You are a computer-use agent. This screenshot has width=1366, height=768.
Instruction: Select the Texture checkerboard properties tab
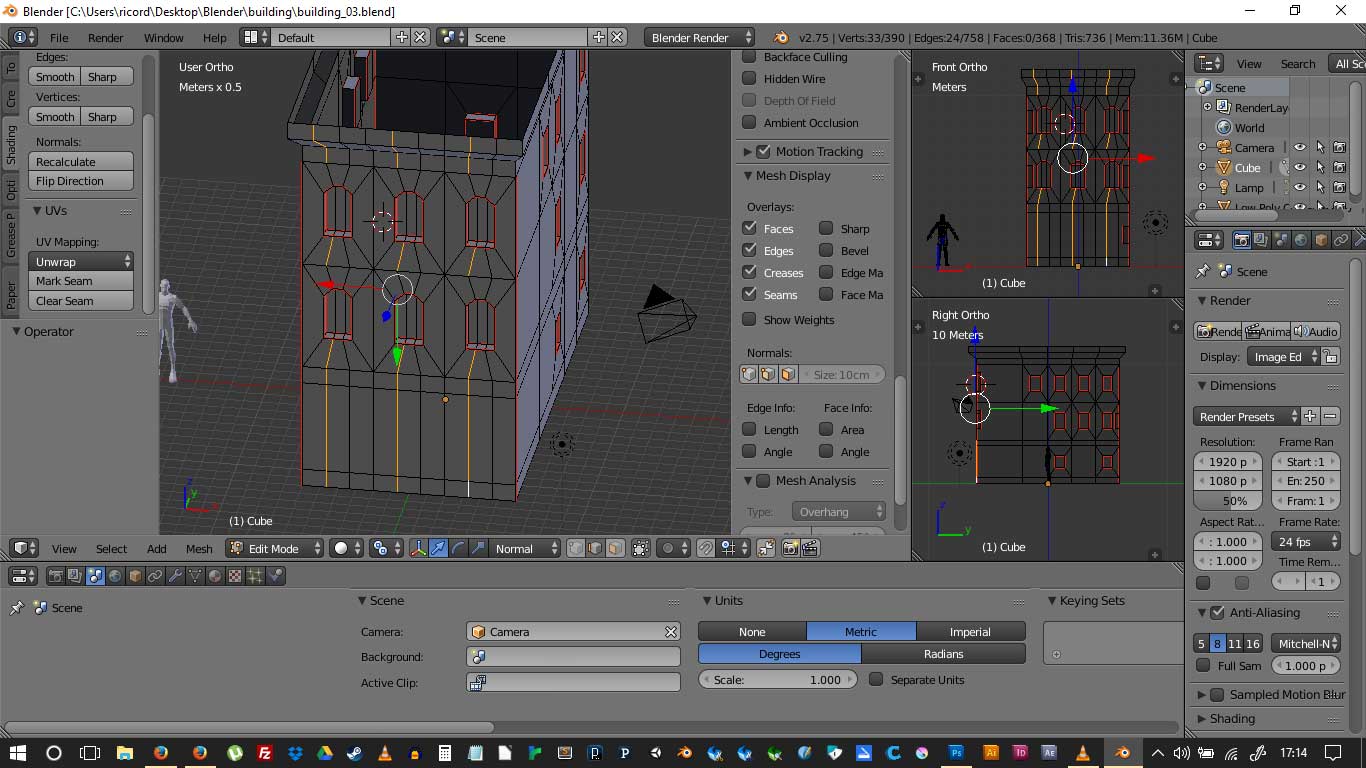(235, 576)
